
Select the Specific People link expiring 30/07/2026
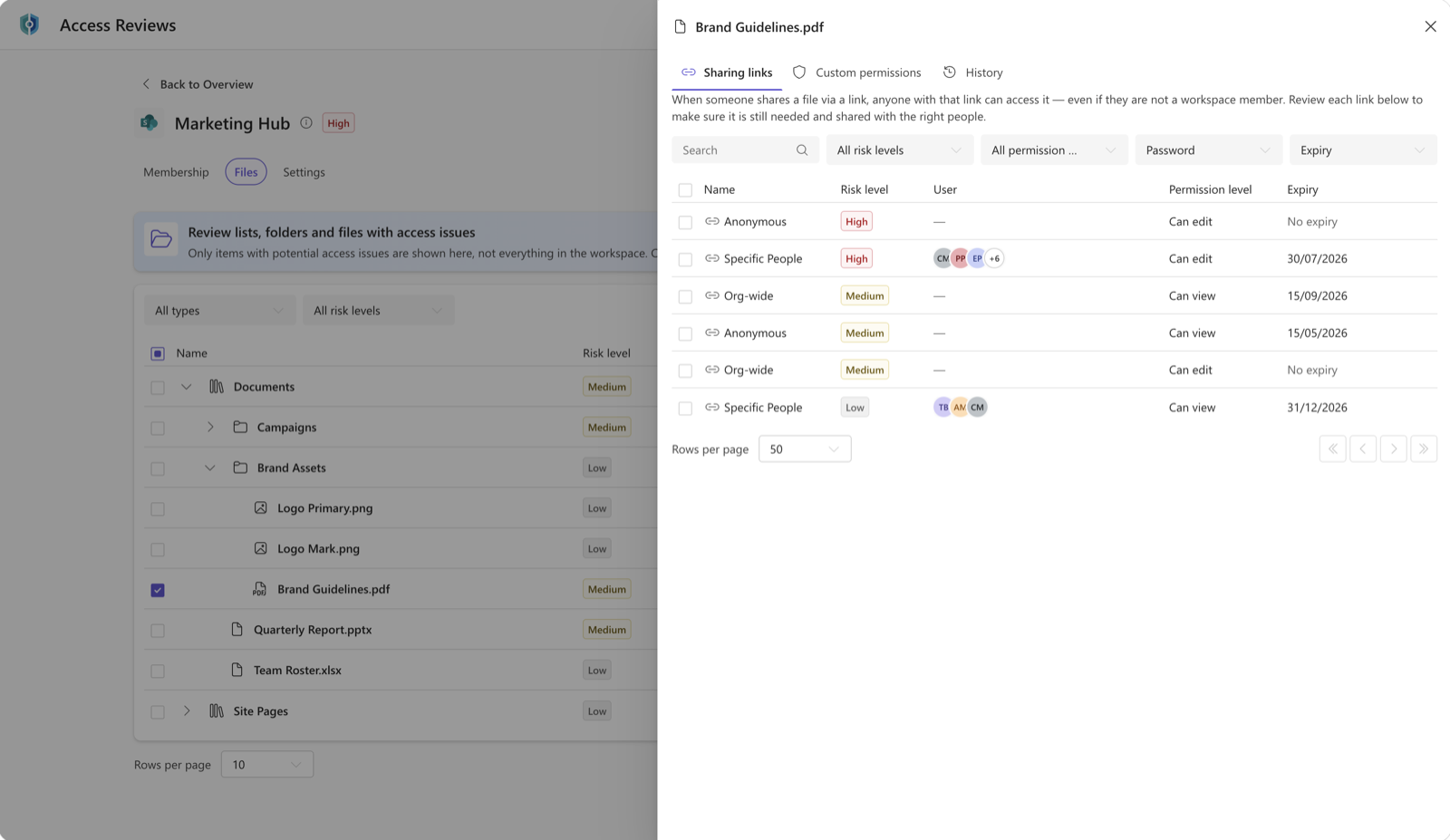685,259
